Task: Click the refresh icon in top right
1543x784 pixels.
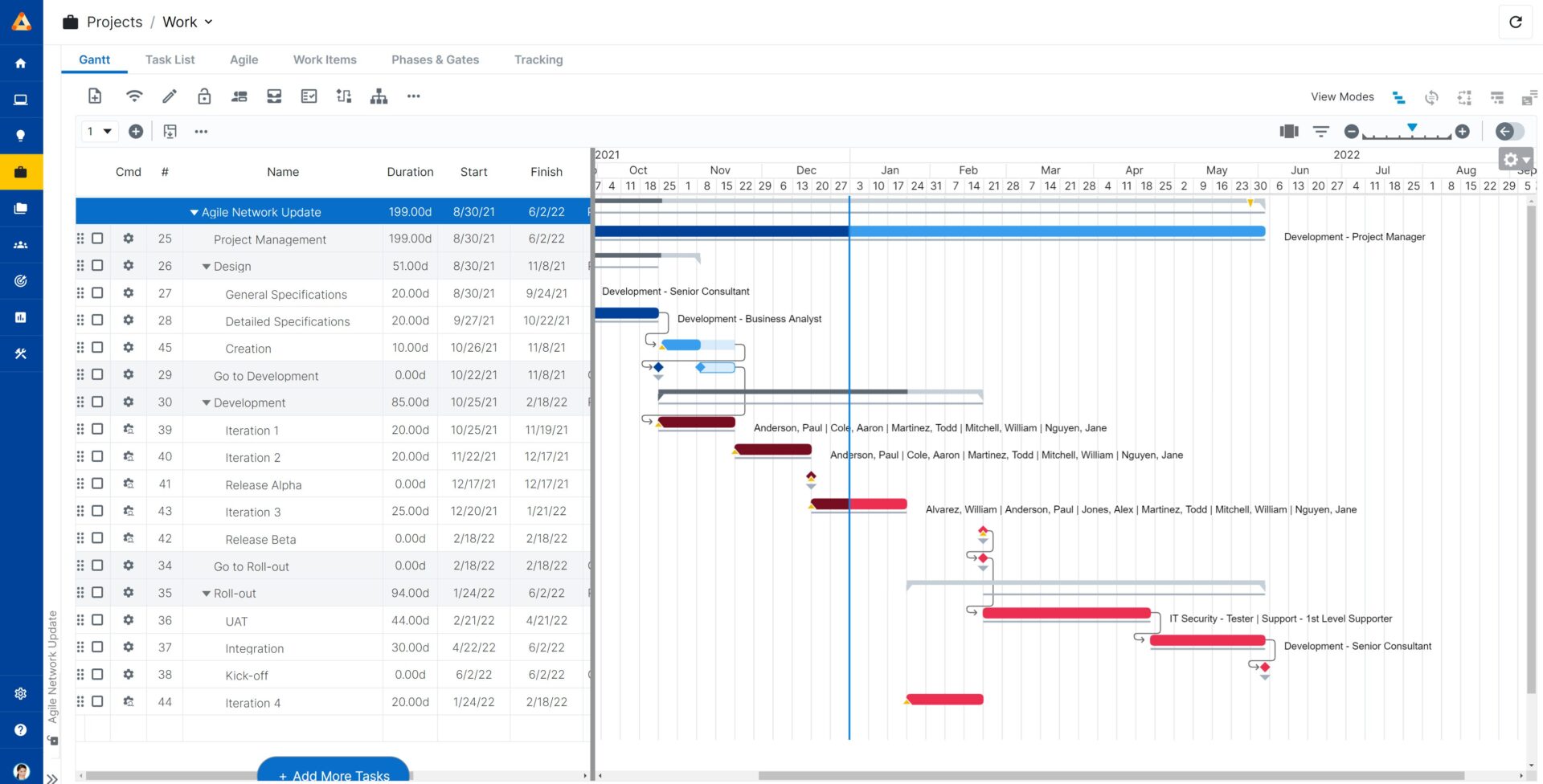Action: point(1515,22)
